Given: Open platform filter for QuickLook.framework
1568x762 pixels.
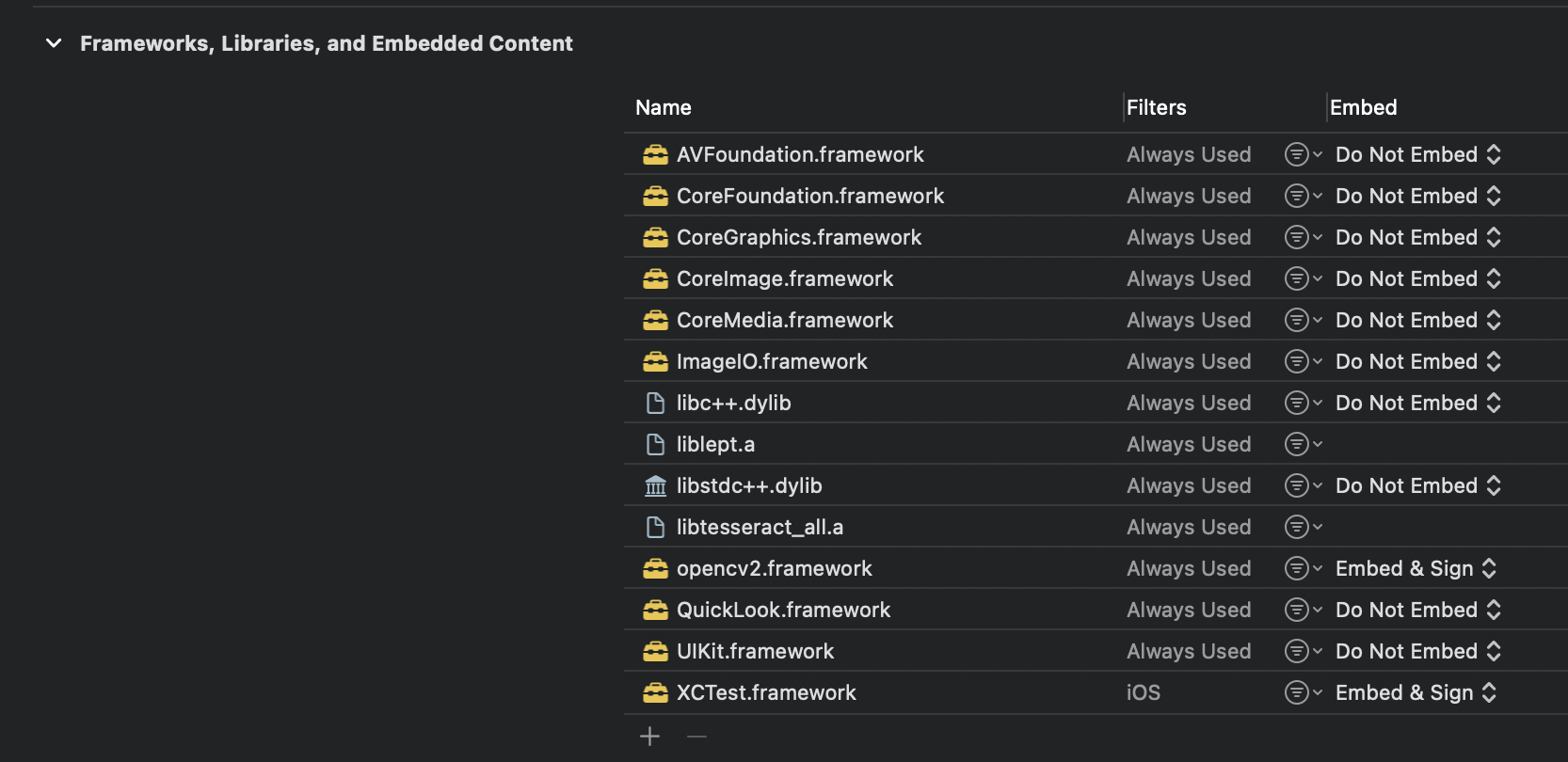Looking at the screenshot, I should [x=1304, y=610].
